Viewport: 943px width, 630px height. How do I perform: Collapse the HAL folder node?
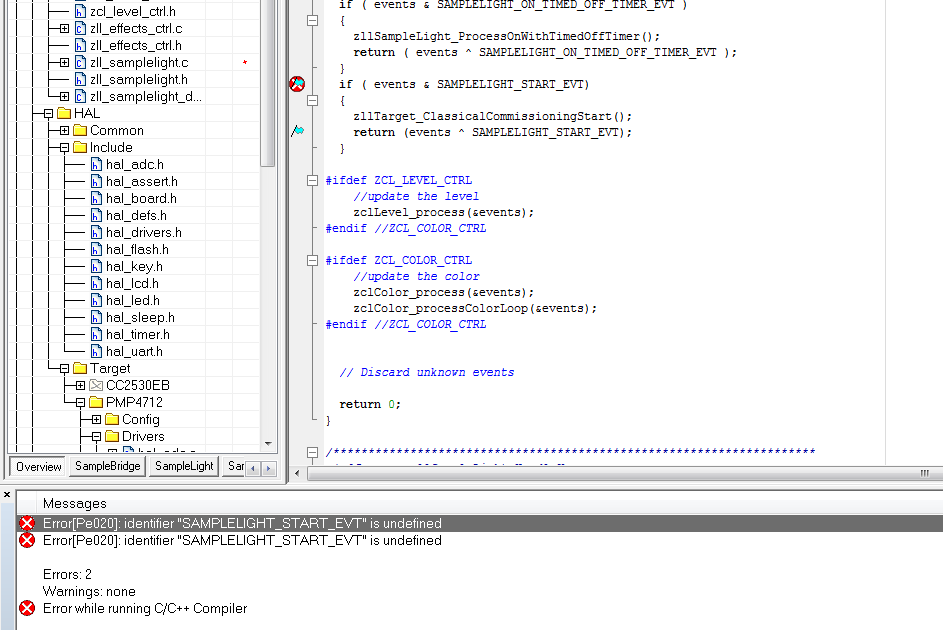pos(49,114)
